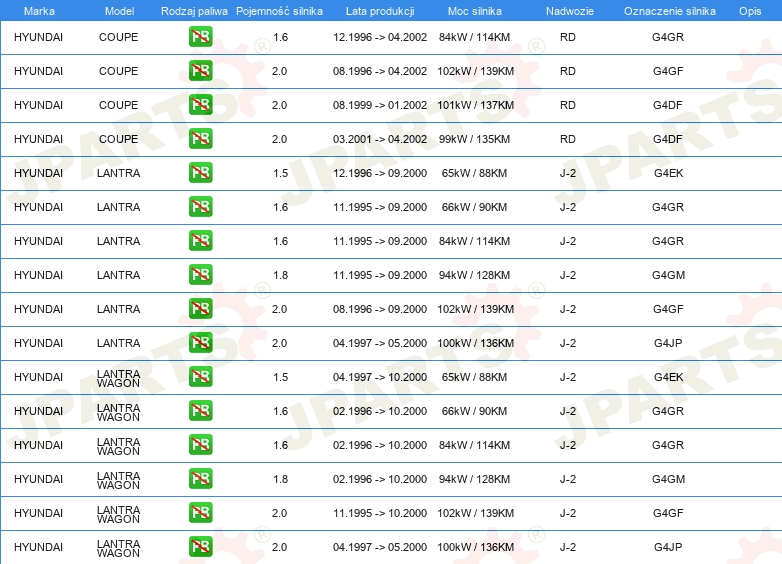Click the date cell 12.1996 -> 04.2002
The image size is (782, 564).
(x=380, y=37)
